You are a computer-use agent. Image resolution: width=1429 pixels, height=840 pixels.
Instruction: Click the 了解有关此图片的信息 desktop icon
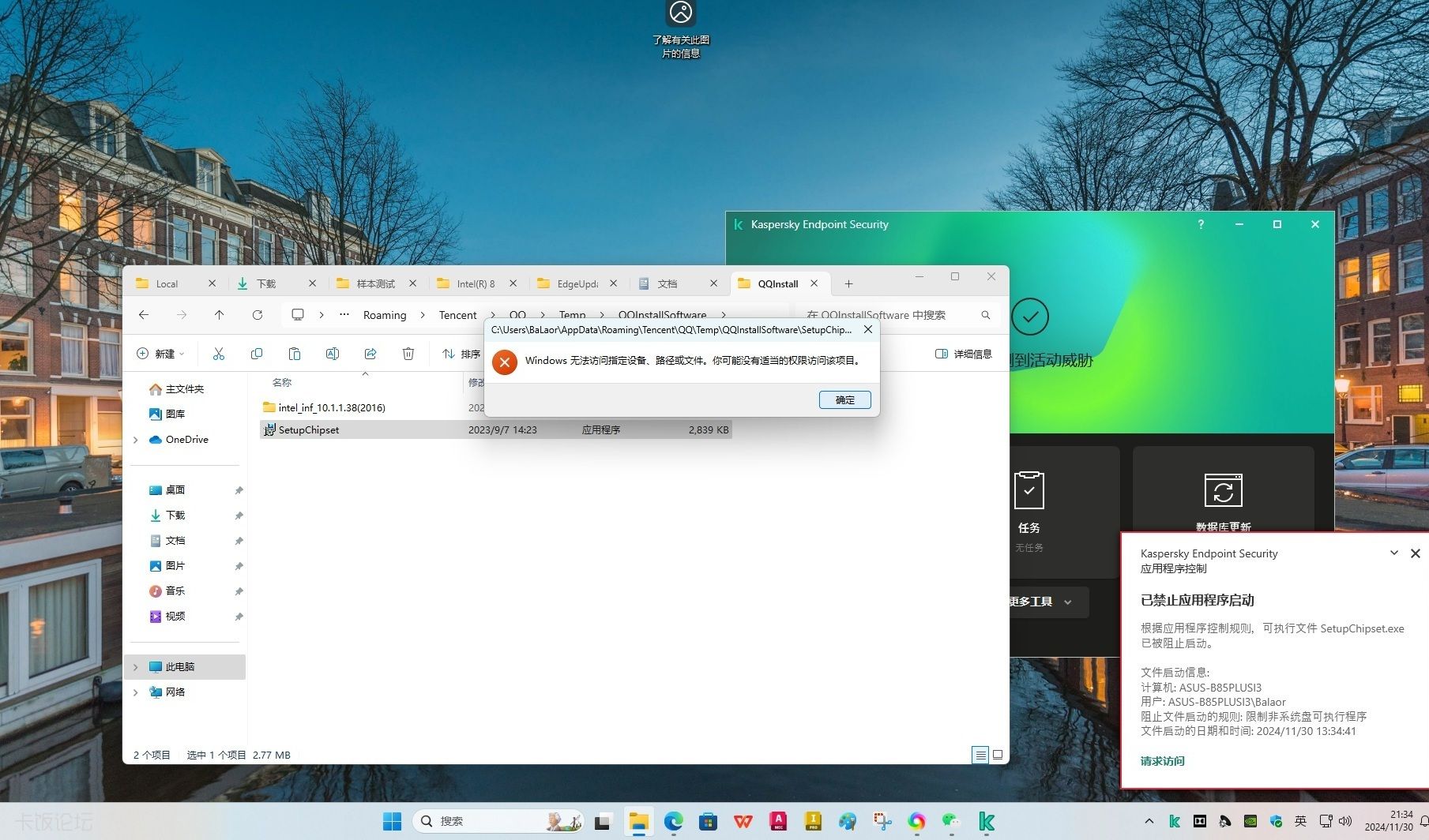click(x=681, y=29)
